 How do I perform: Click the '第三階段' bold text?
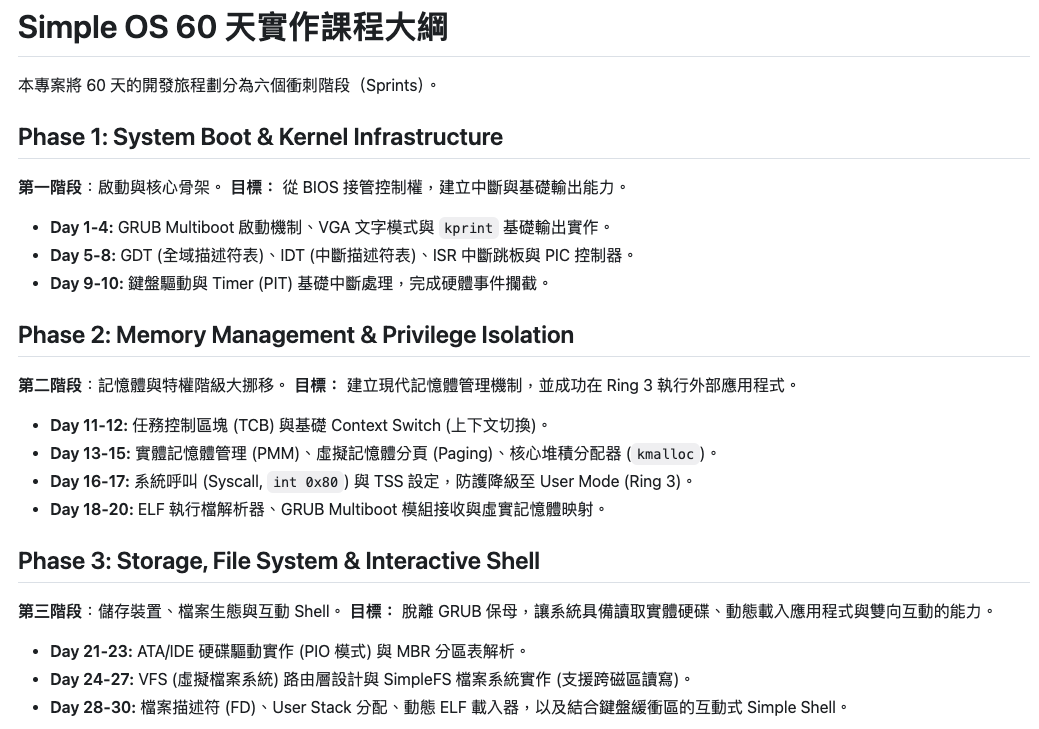click(50, 611)
